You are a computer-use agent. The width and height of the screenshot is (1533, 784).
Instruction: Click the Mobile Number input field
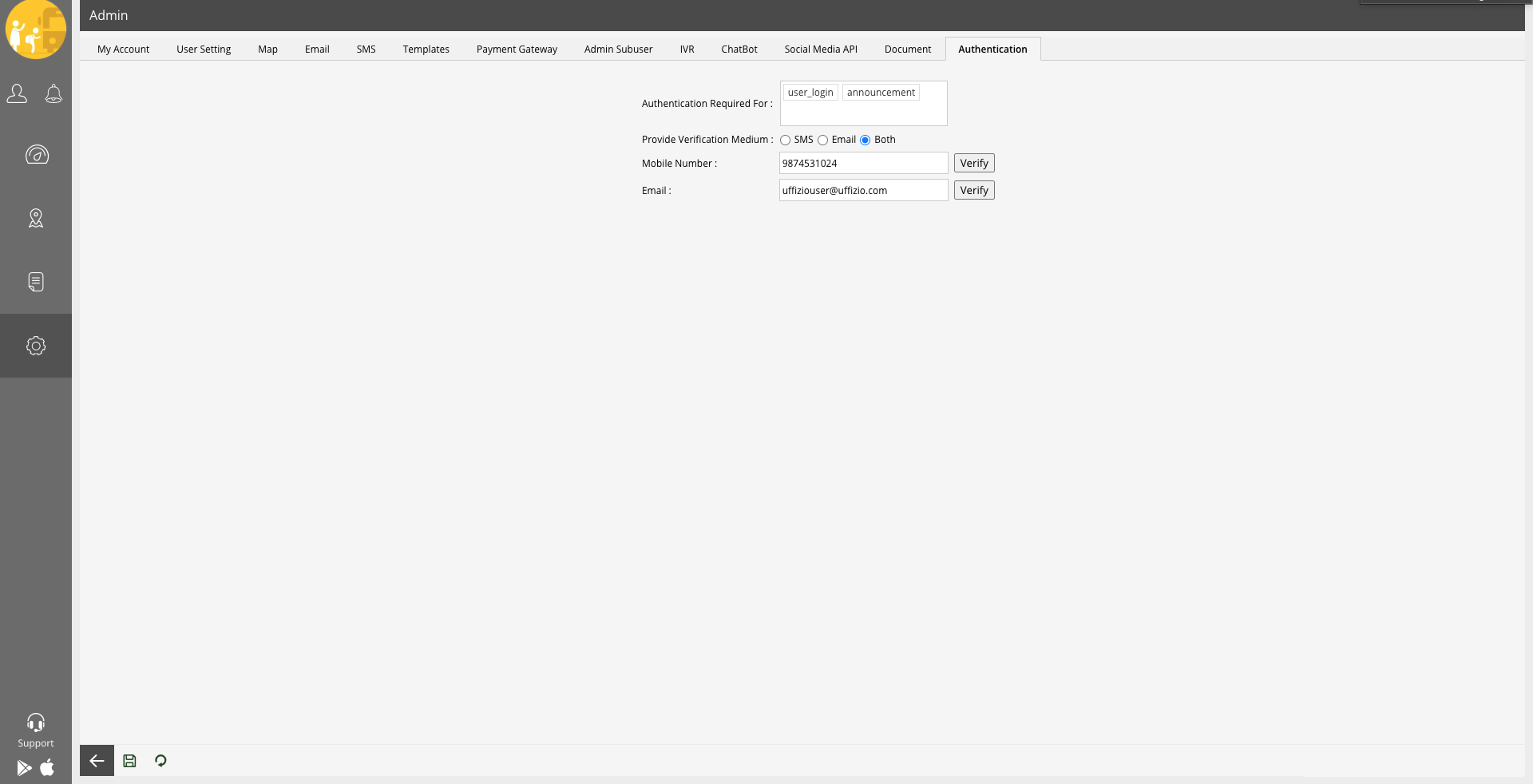click(x=863, y=164)
